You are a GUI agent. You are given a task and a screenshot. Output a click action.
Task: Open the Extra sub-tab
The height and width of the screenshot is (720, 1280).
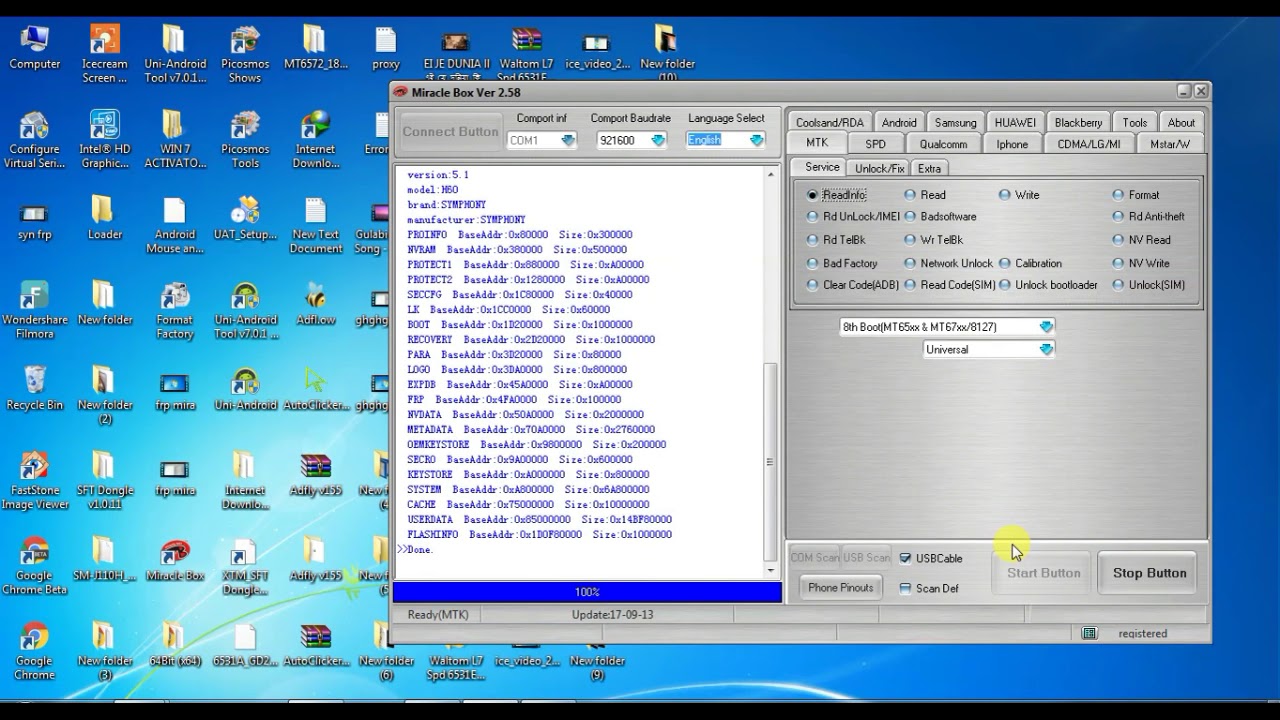[929, 168]
